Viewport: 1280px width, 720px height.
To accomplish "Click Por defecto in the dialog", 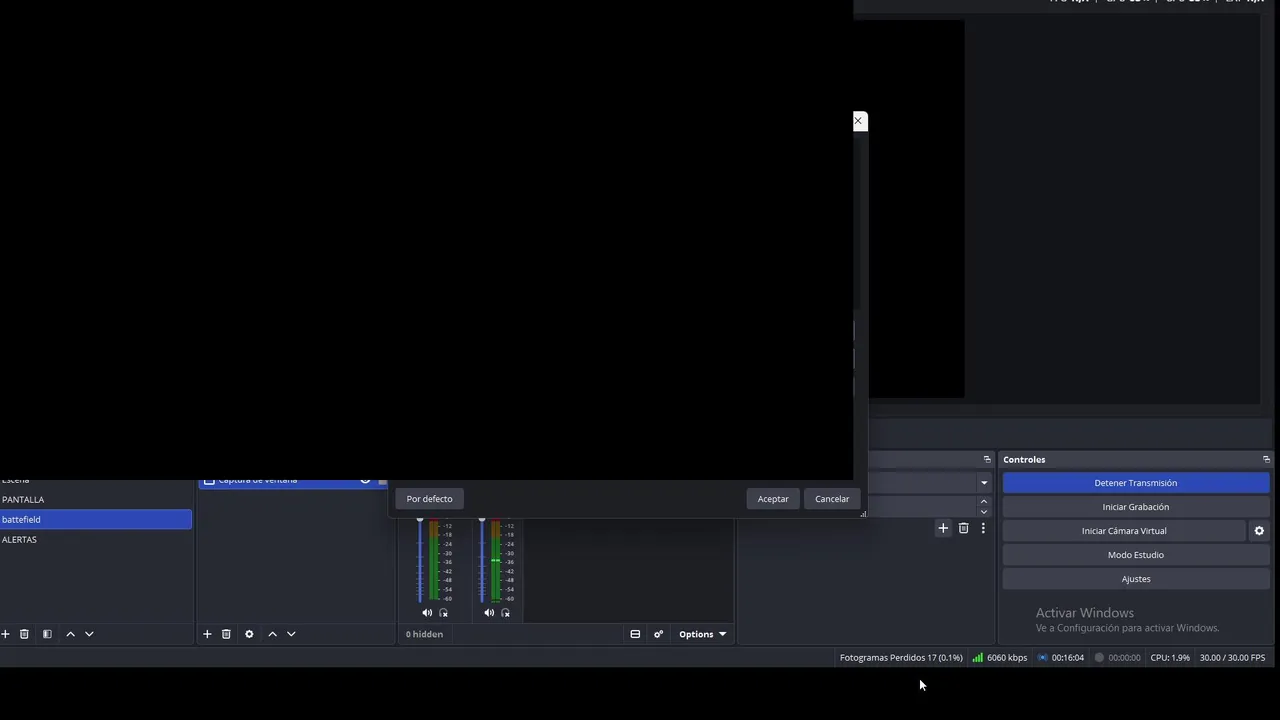I will 429,499.
